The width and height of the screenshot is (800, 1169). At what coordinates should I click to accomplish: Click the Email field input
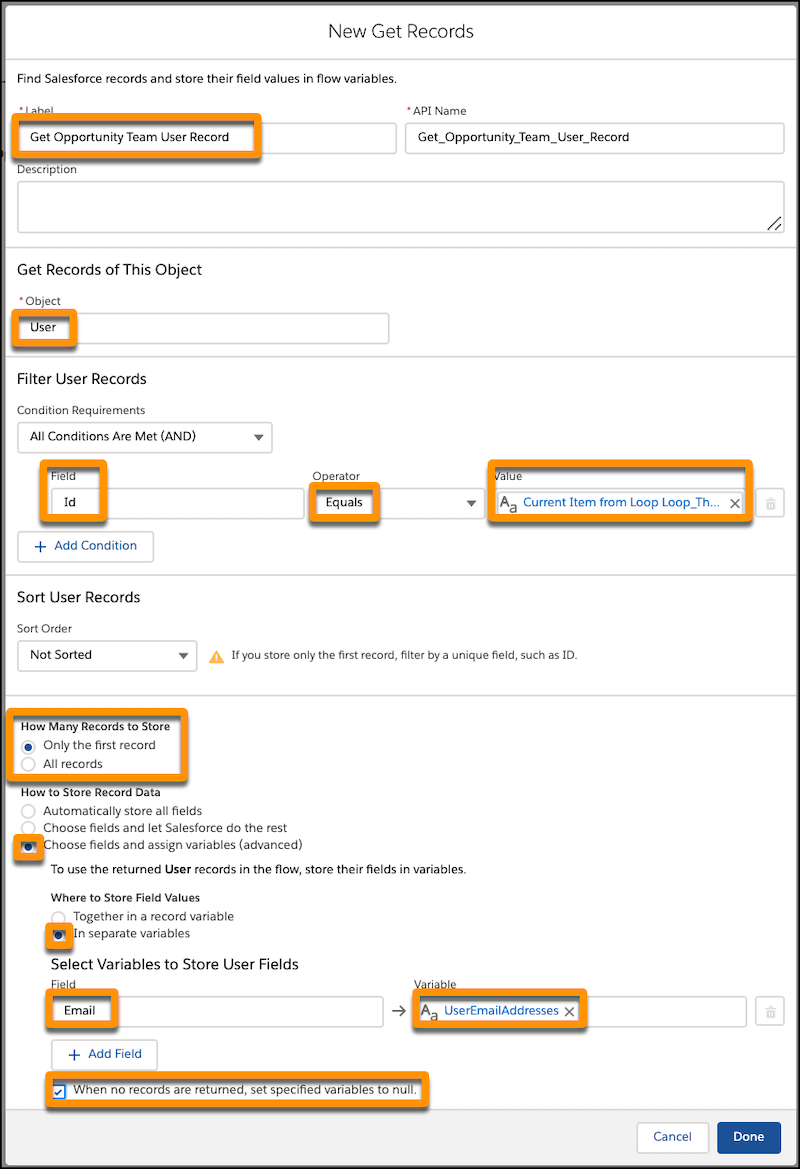coord(217,1012)
